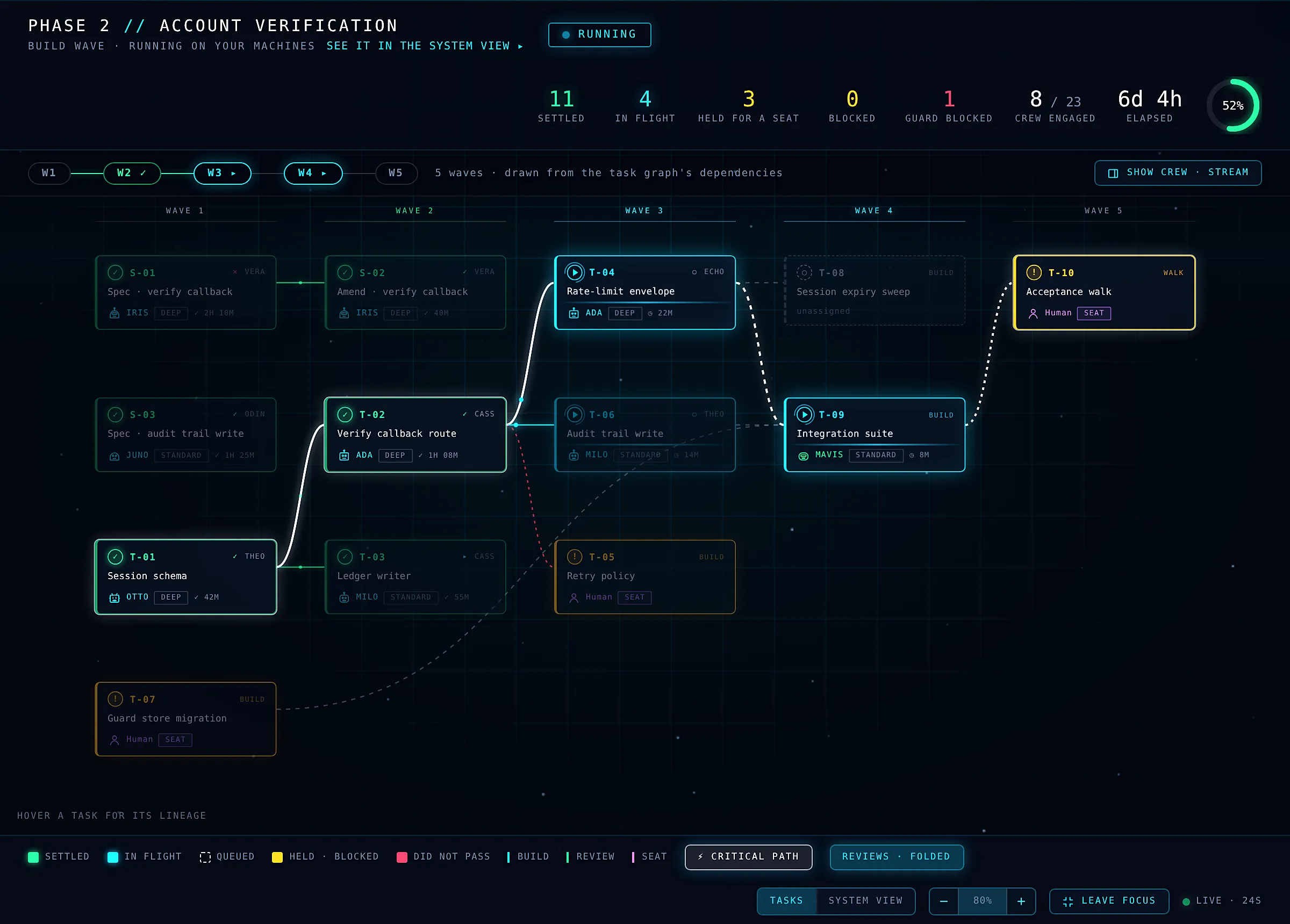Click the check icon on T-02 card
The height and width of the screenshot is (924, 1290).
point(345,415)
